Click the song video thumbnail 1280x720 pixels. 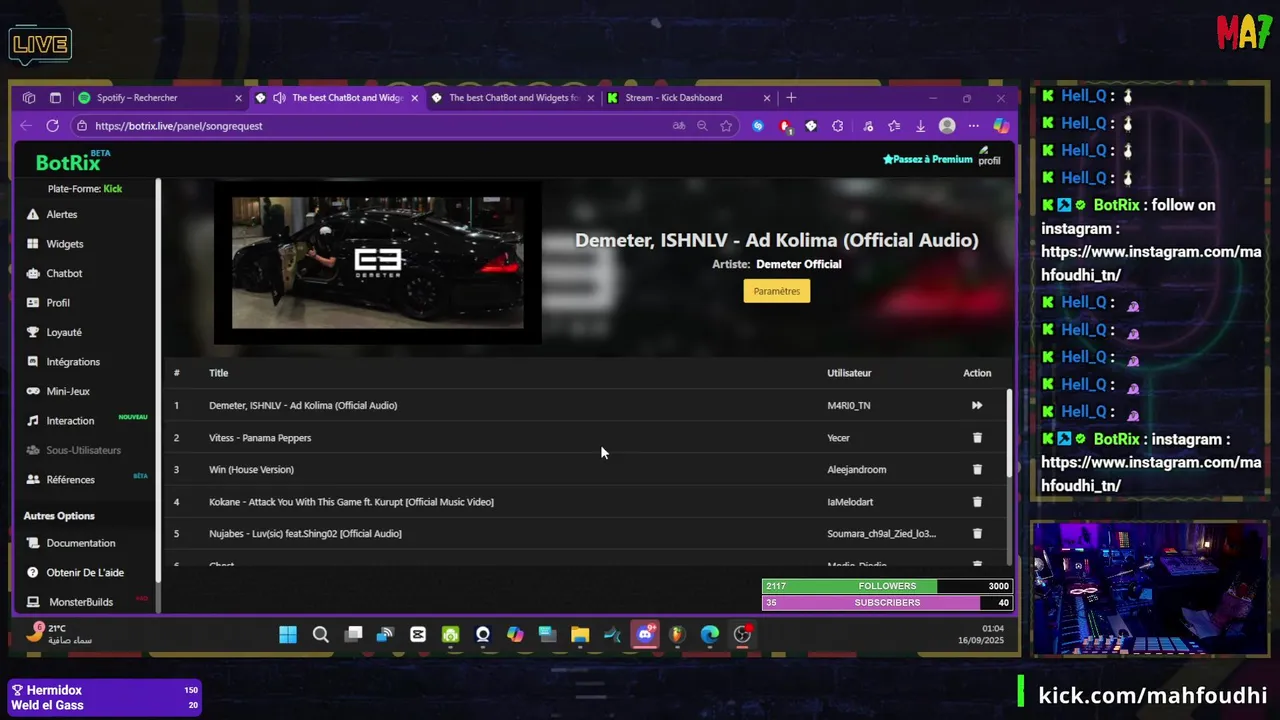(377, 262)
